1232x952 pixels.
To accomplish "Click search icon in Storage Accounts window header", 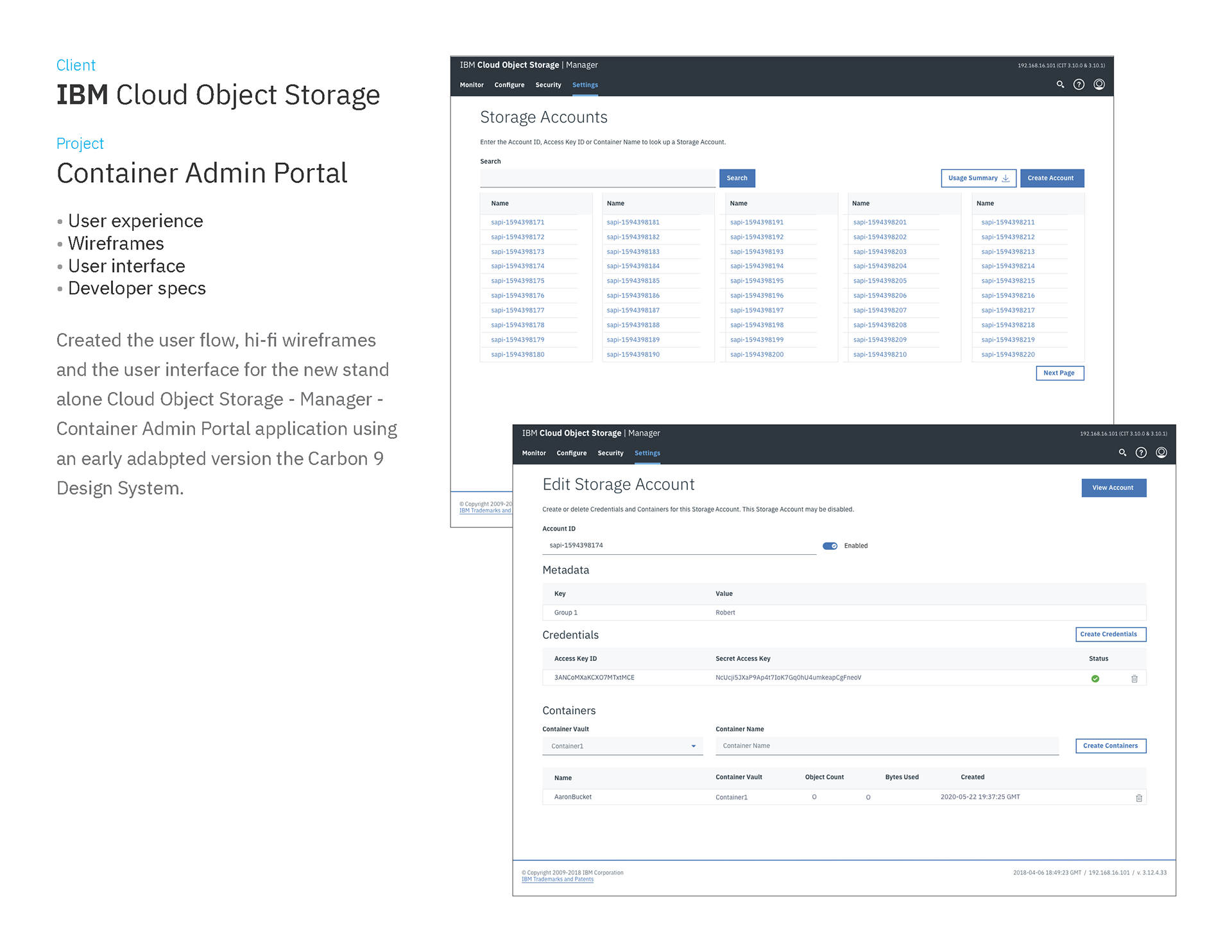I will (x=1060, y=85).
